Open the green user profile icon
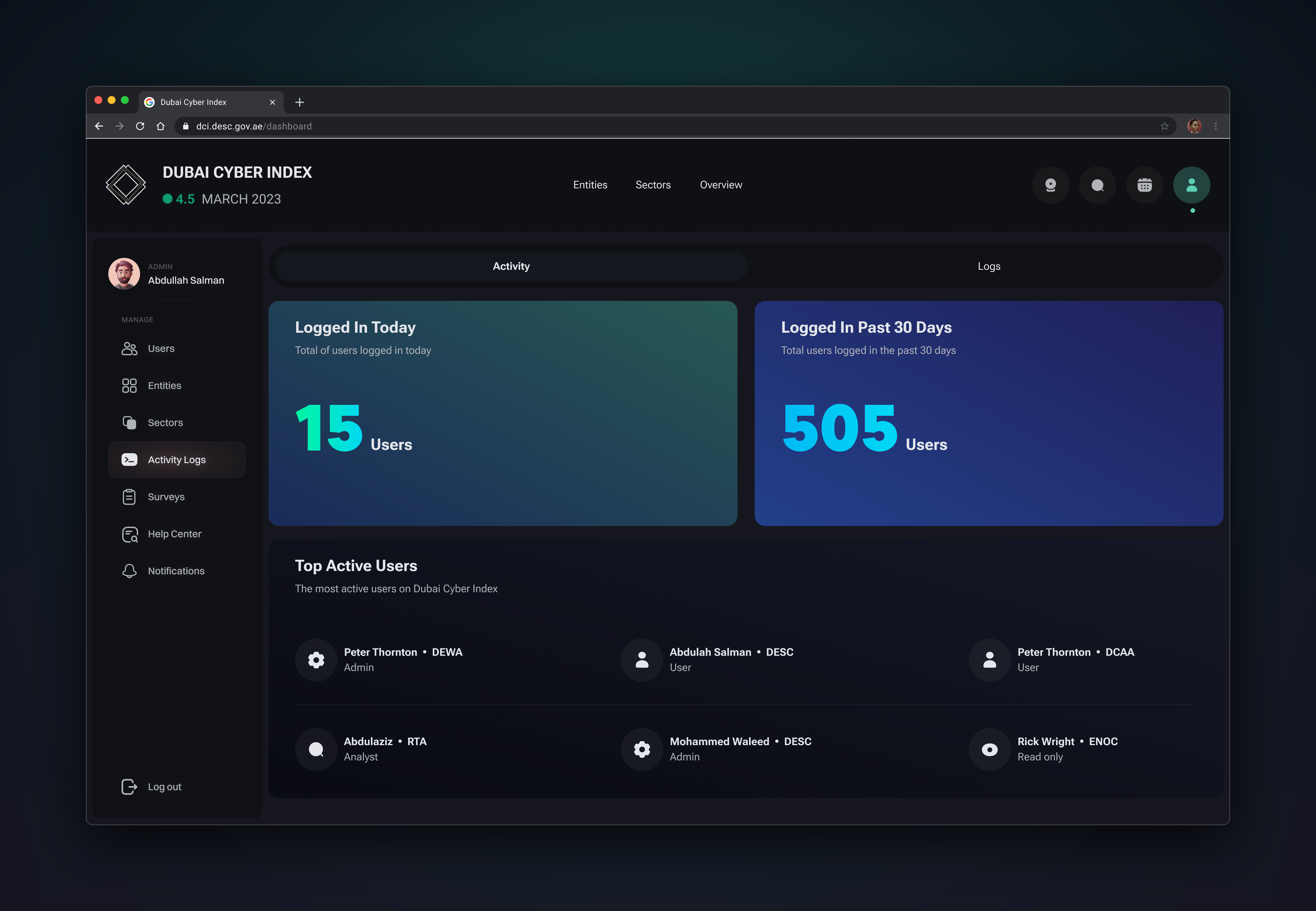1316x911 pixels. click(x=1191, y=185)
